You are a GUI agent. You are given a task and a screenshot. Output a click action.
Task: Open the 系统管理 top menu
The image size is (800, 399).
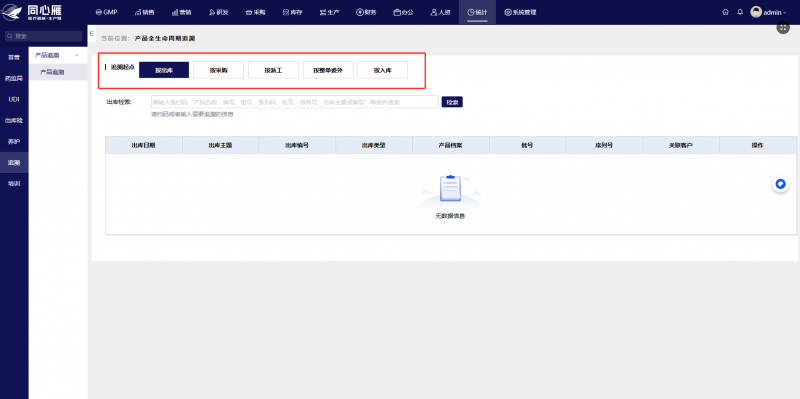(x=520, y=12)
